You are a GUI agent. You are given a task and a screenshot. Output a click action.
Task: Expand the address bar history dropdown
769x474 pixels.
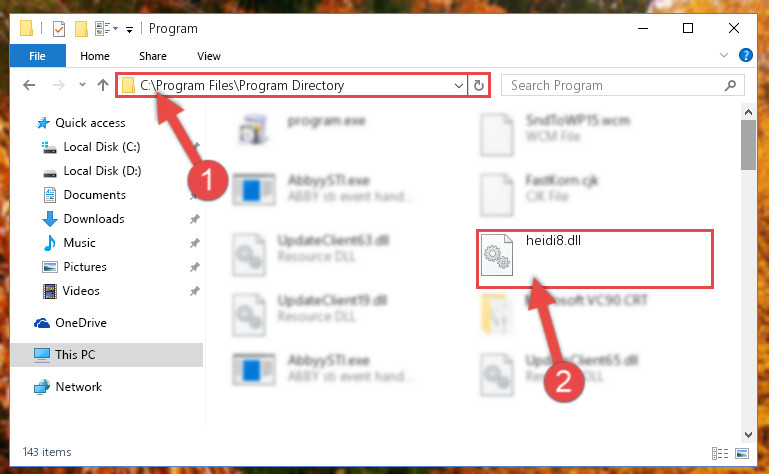[x=459, y=85]
